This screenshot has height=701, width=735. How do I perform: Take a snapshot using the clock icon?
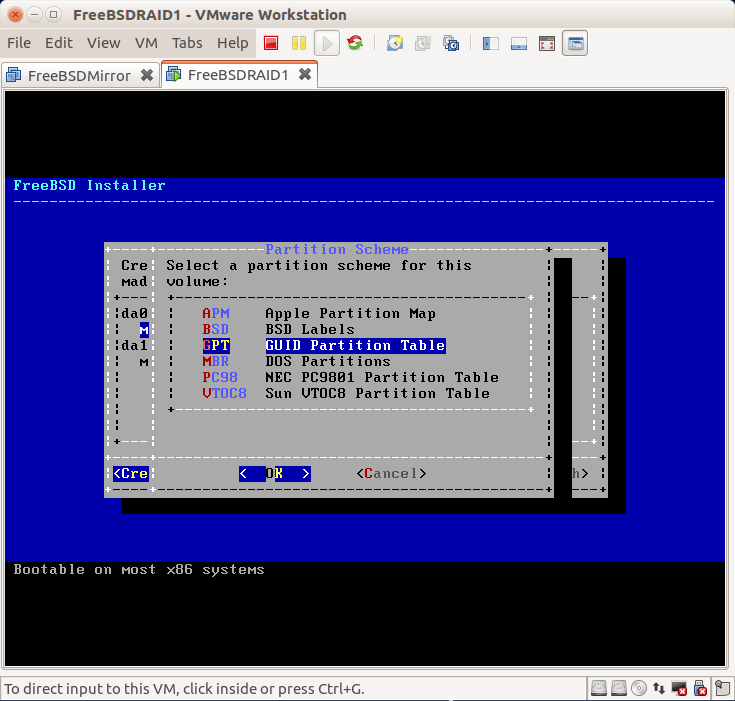395,43
